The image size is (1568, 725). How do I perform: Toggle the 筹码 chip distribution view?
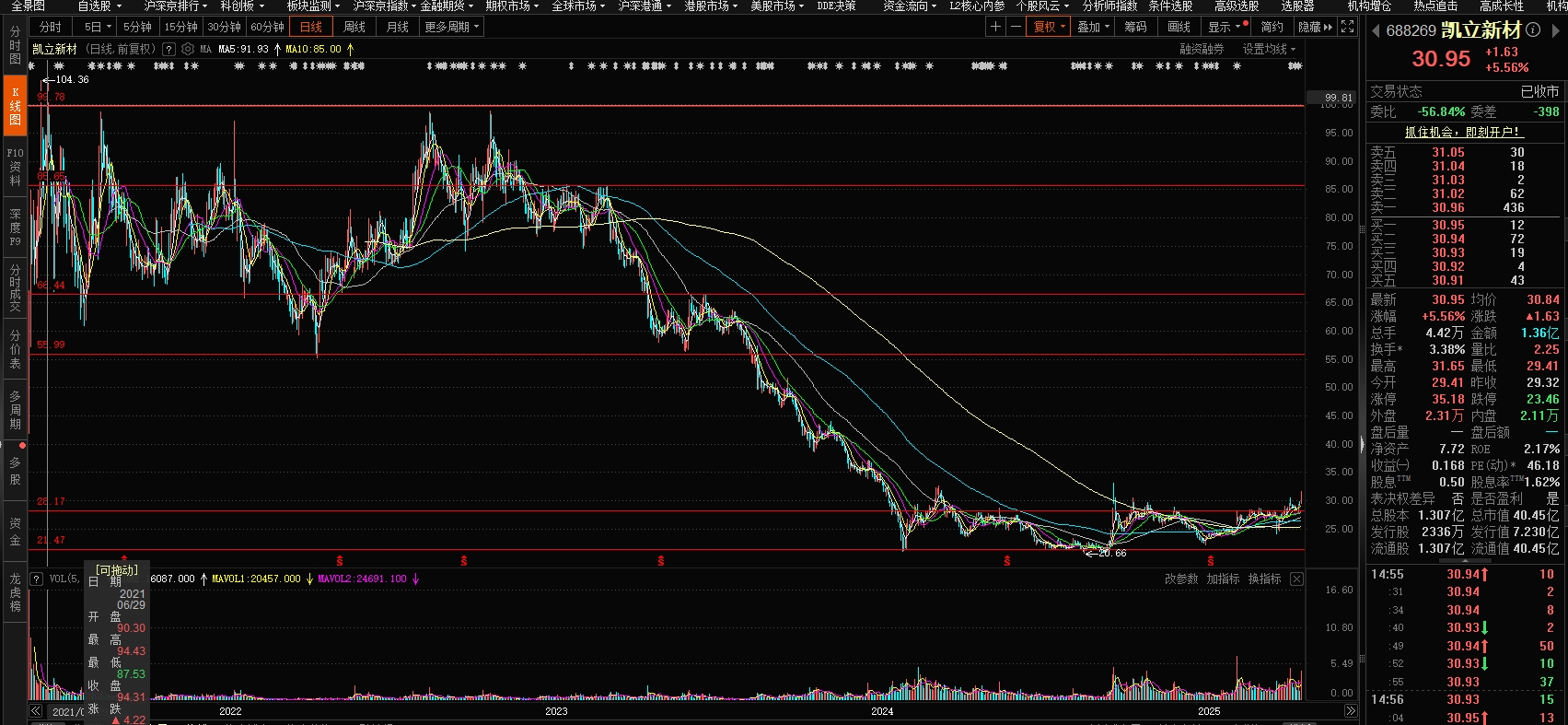[1135, 27]
